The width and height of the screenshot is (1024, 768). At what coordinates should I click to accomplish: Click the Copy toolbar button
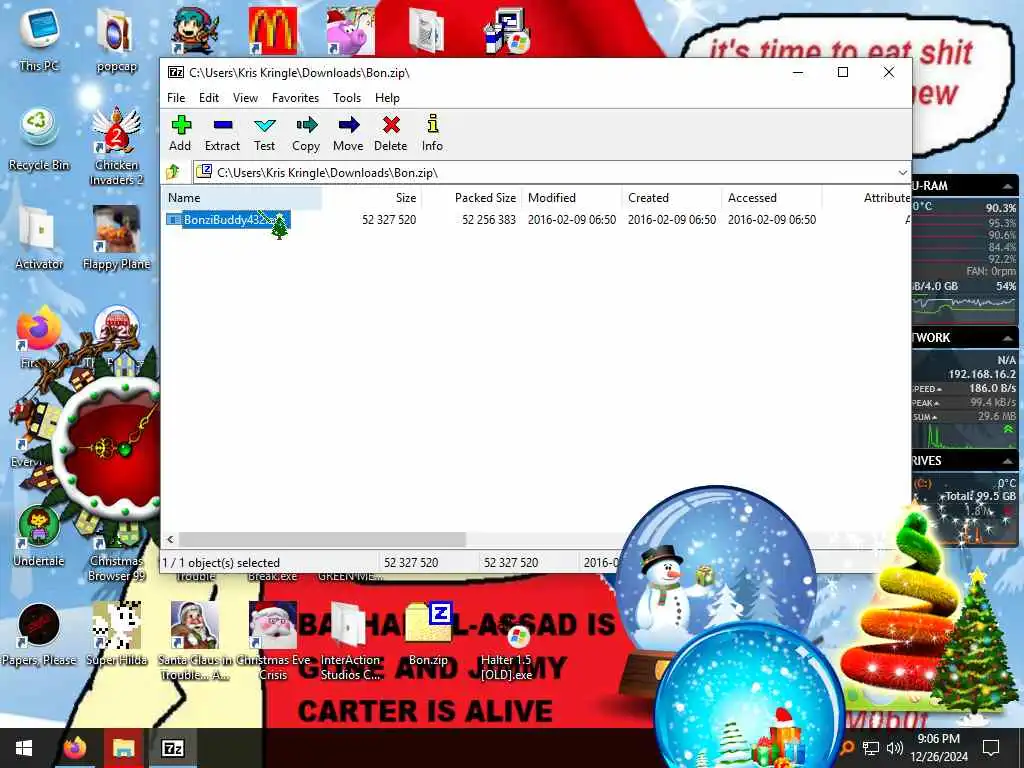point(306,133)
